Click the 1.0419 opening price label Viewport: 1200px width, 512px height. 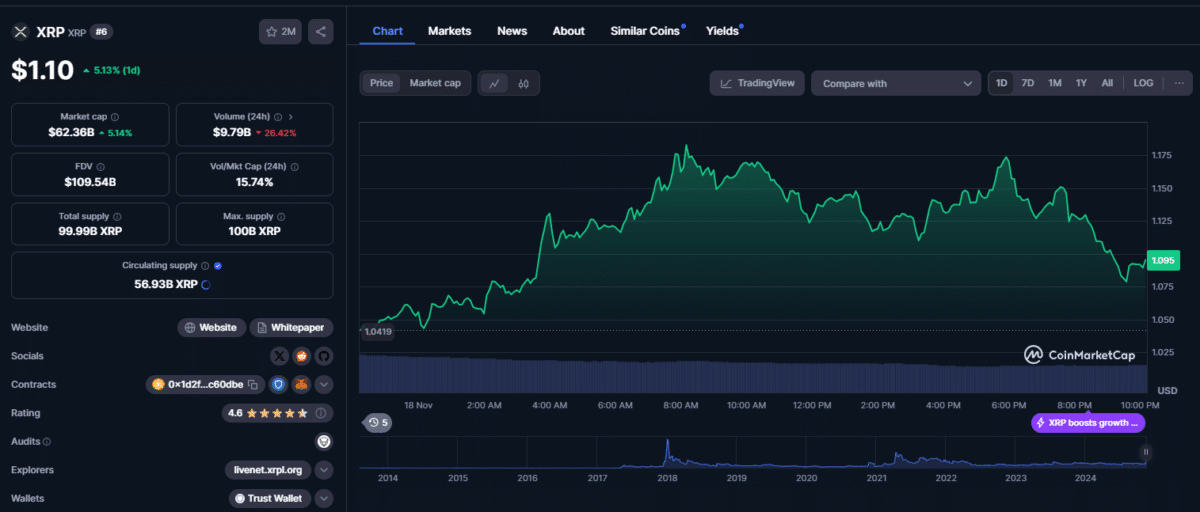click(377, 331)
